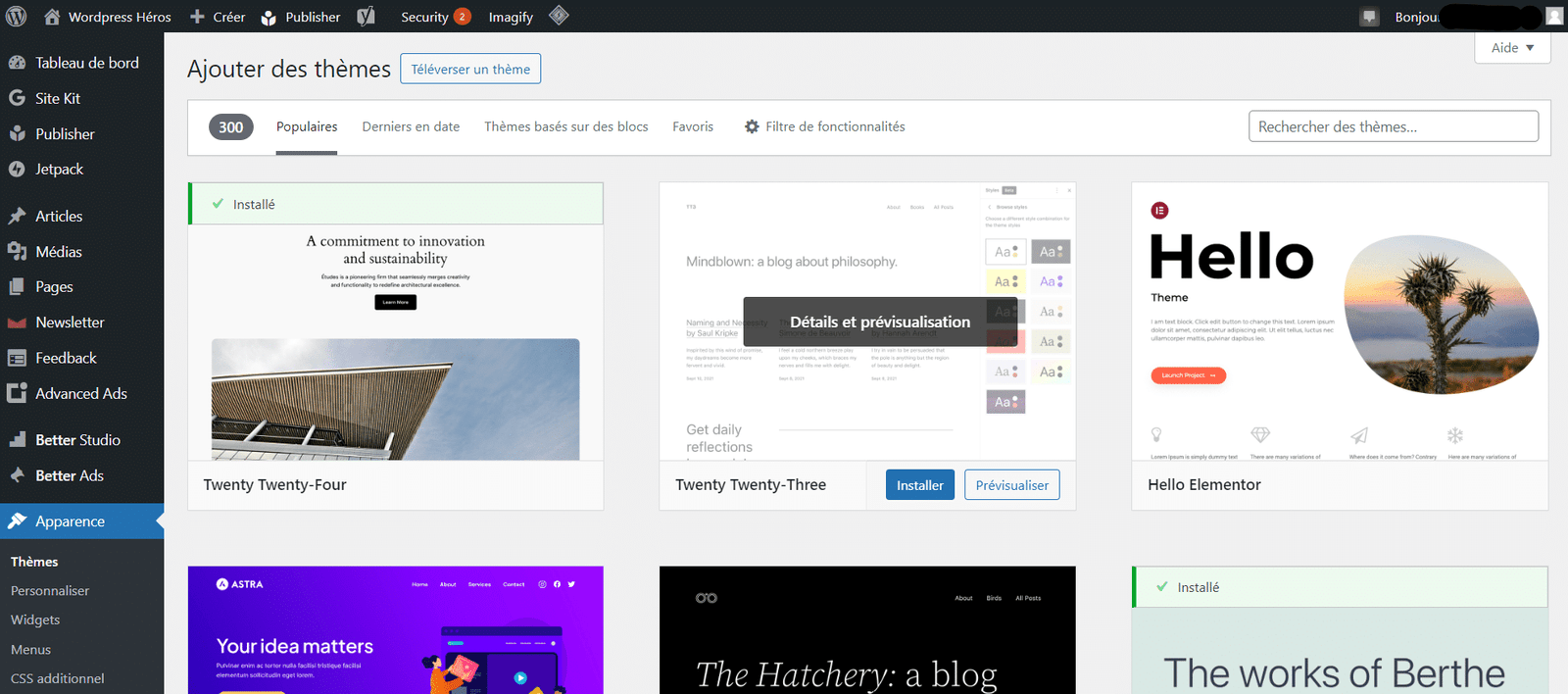The image size is (1568, 694).
Task: Click the WordPress logo in admin bar
Action: (x=17, y=17)
